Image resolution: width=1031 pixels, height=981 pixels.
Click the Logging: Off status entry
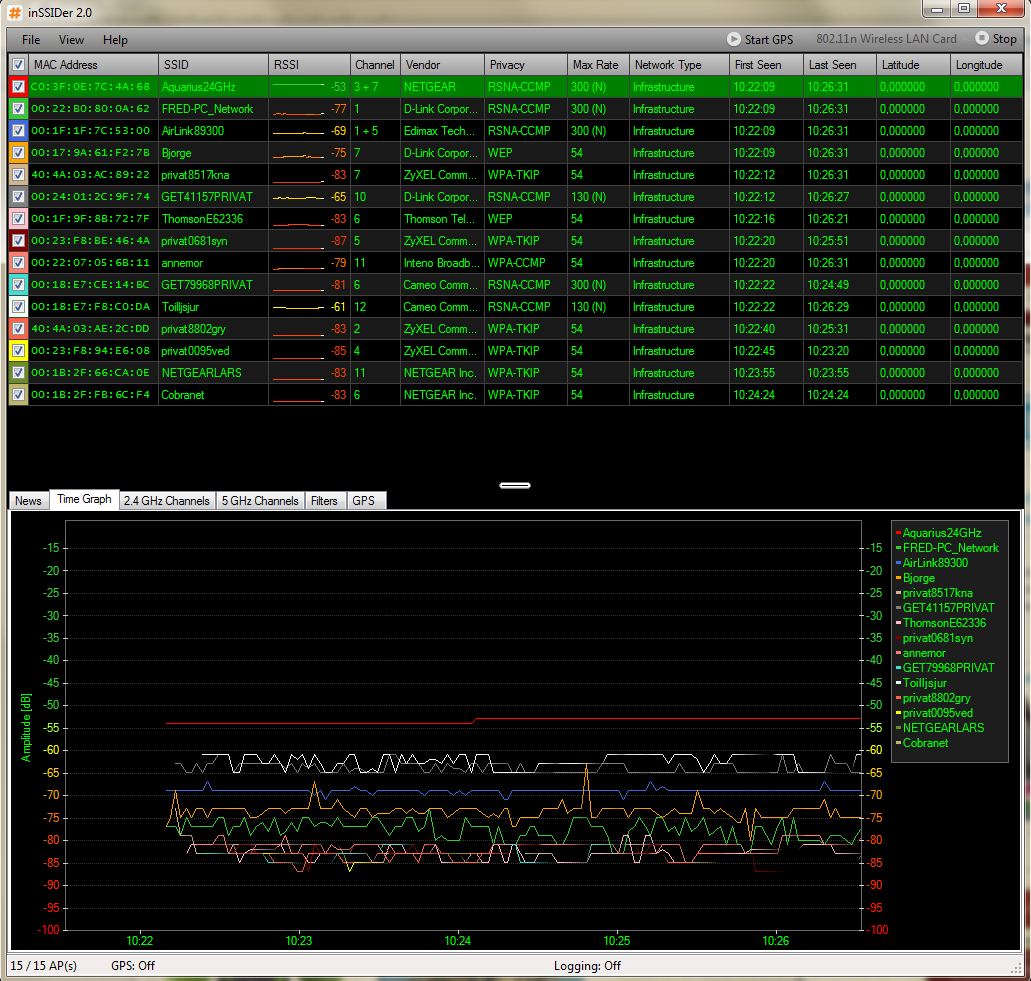pos(587,965)
